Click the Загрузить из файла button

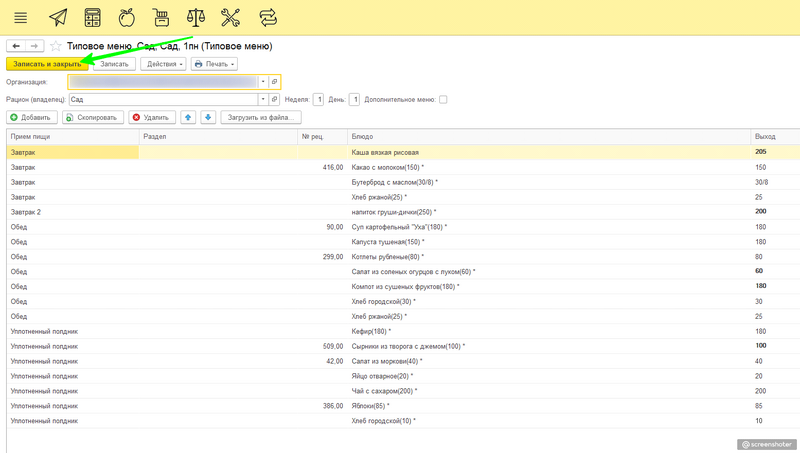coord(260,117)
